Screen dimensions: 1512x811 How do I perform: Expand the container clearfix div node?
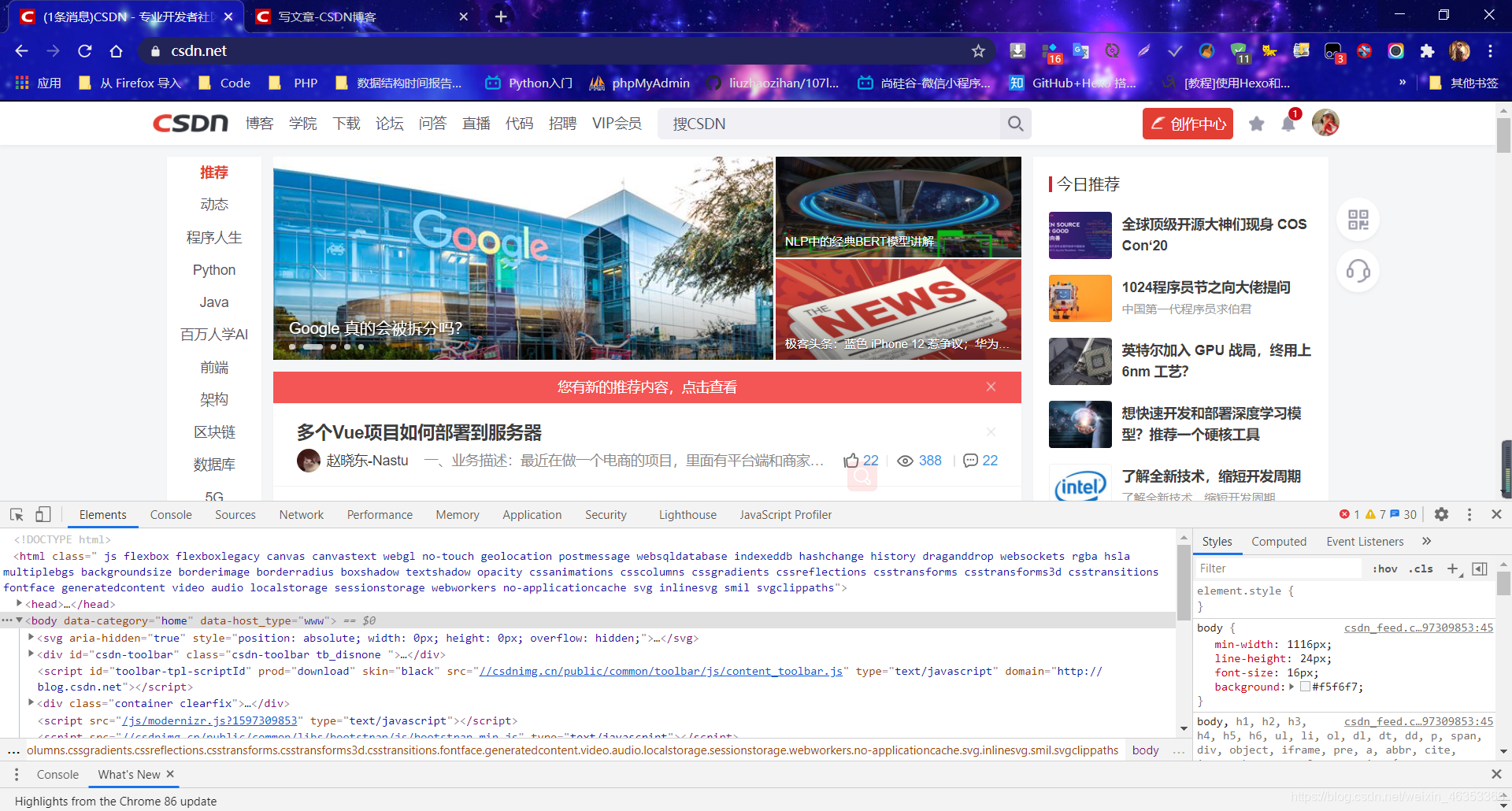click(x=31, y=702)
